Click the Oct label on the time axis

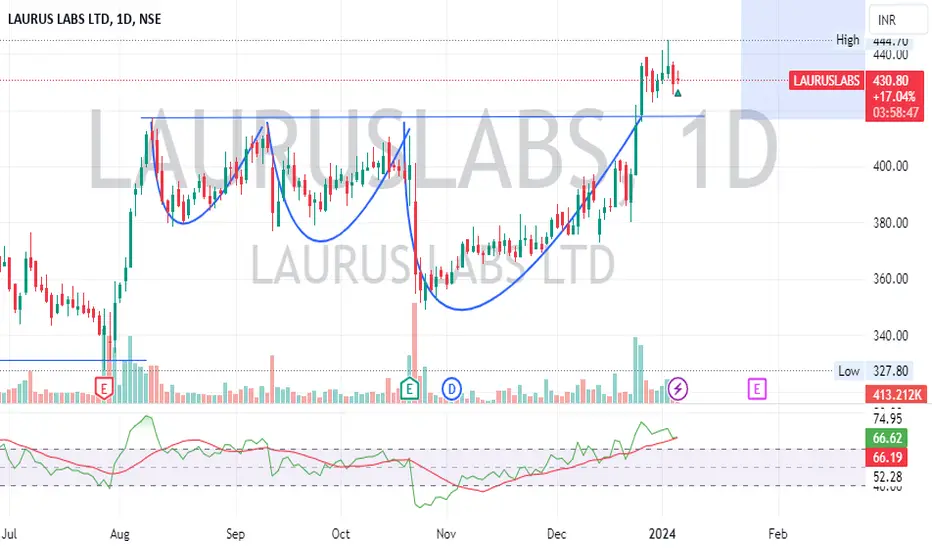coord(341,534)
